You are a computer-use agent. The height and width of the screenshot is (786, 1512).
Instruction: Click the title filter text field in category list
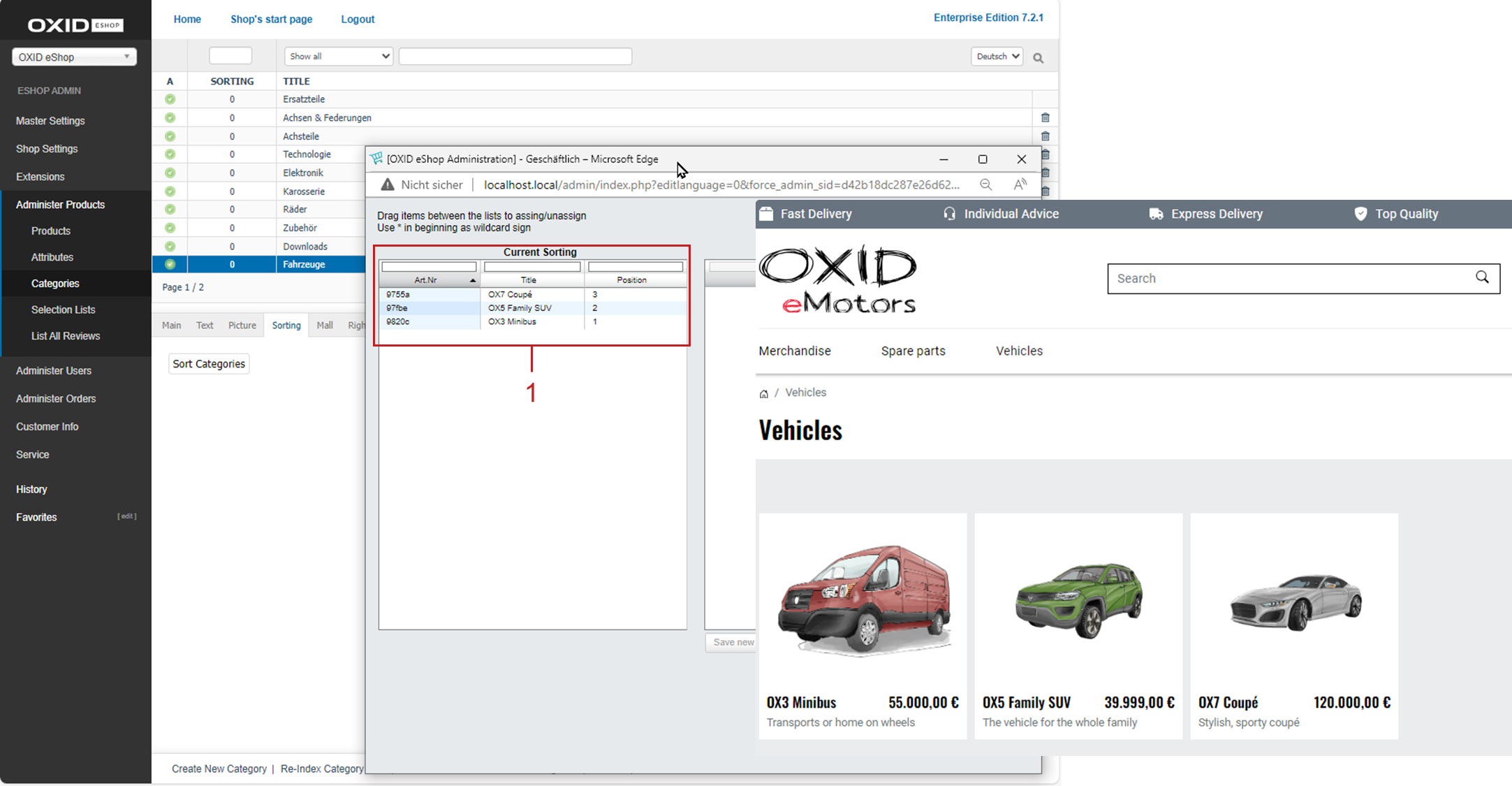[x=515, y=57]
